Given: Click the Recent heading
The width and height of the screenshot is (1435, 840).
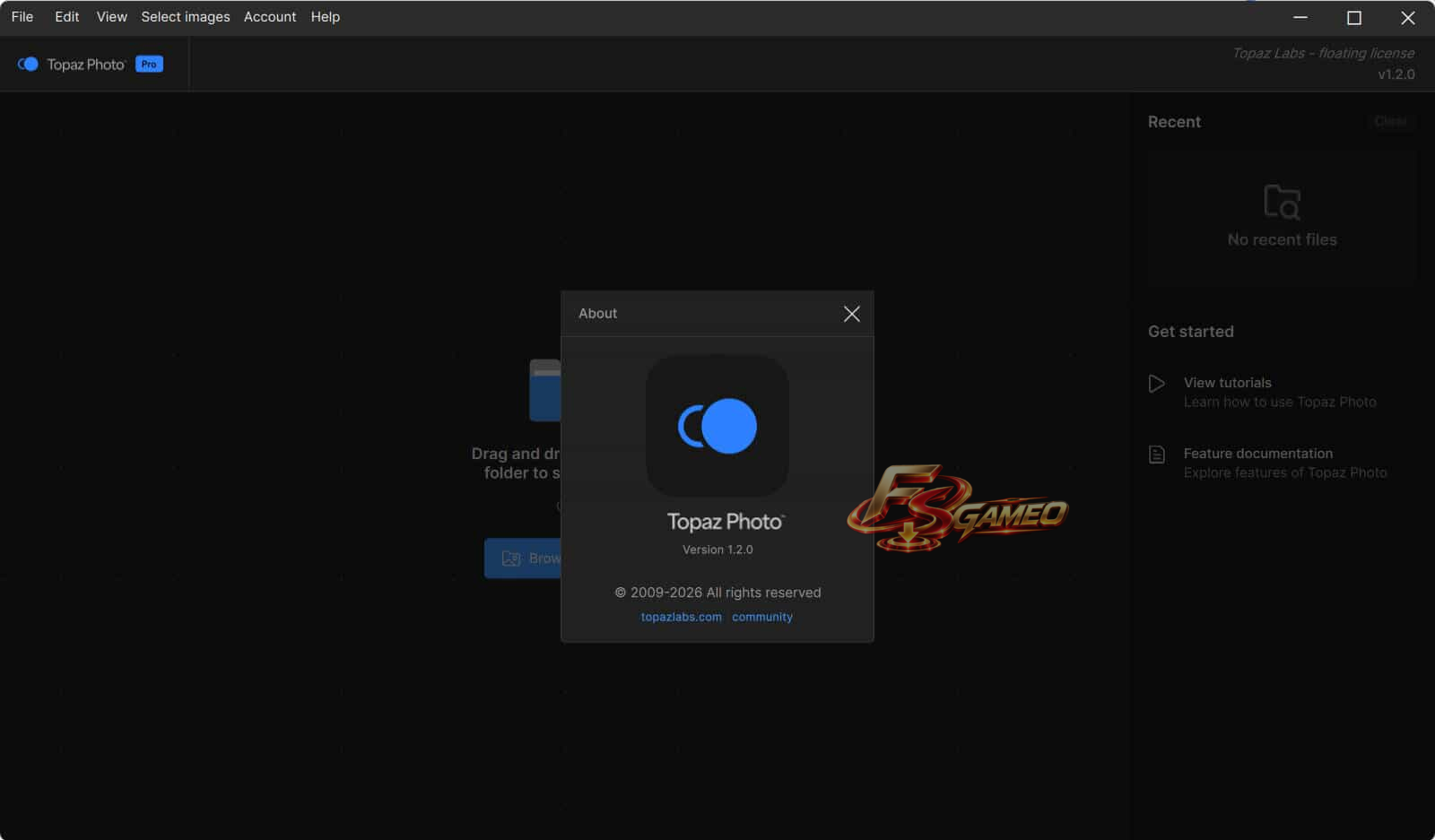Looking at the screenshot, I should pos(1174,122).
